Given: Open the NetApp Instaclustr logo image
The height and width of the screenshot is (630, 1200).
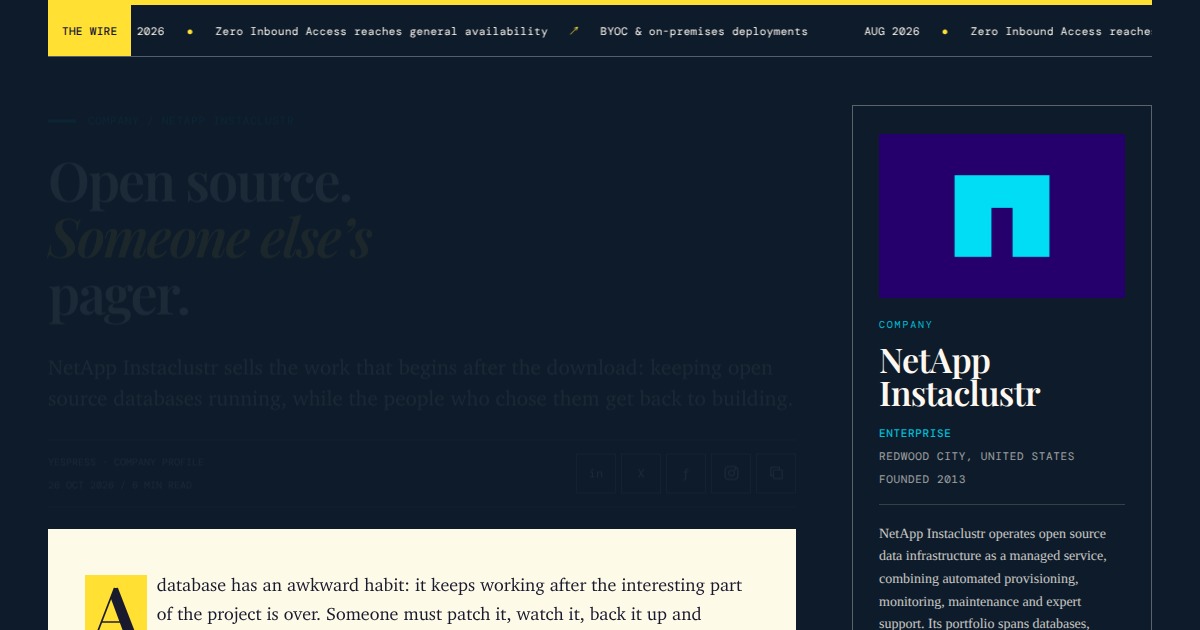Looking at the screenshot, I should (1002, 216).
